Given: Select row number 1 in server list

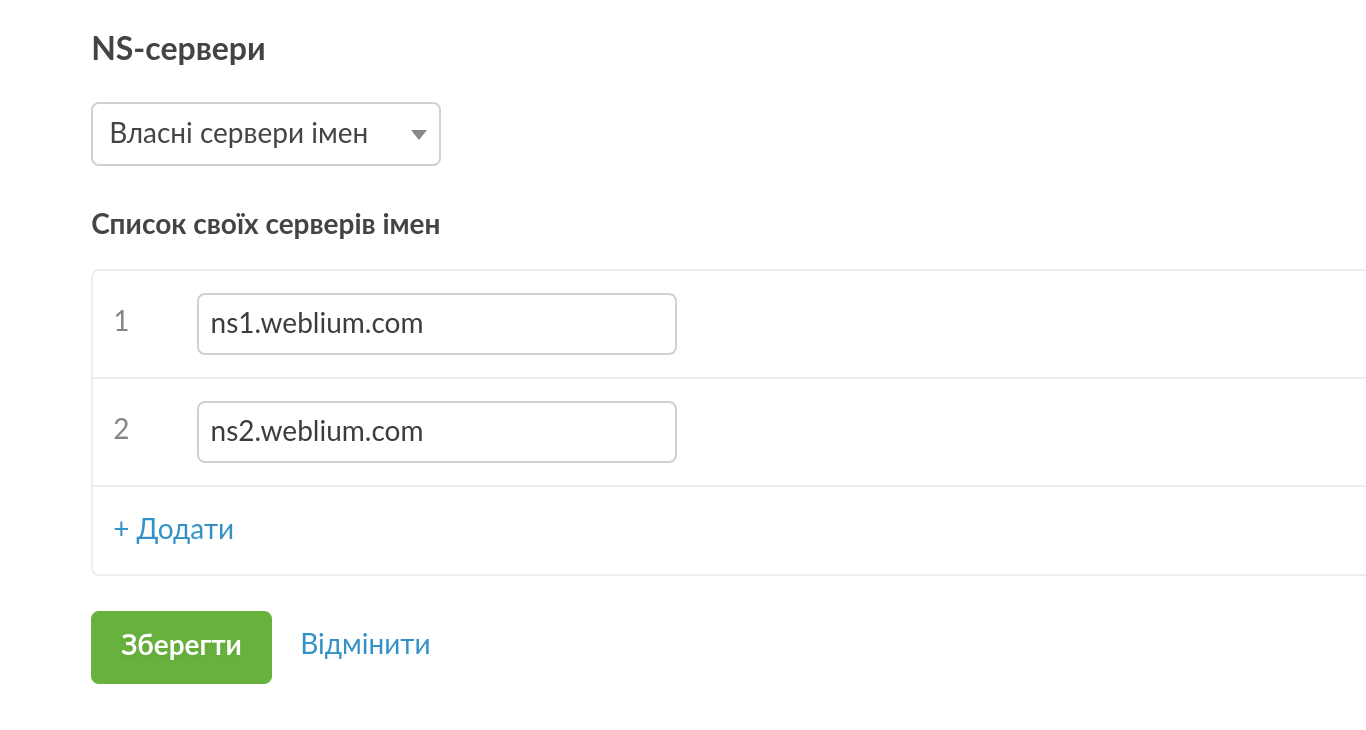Looking at the screenshot, I should (x=121, y=322).
